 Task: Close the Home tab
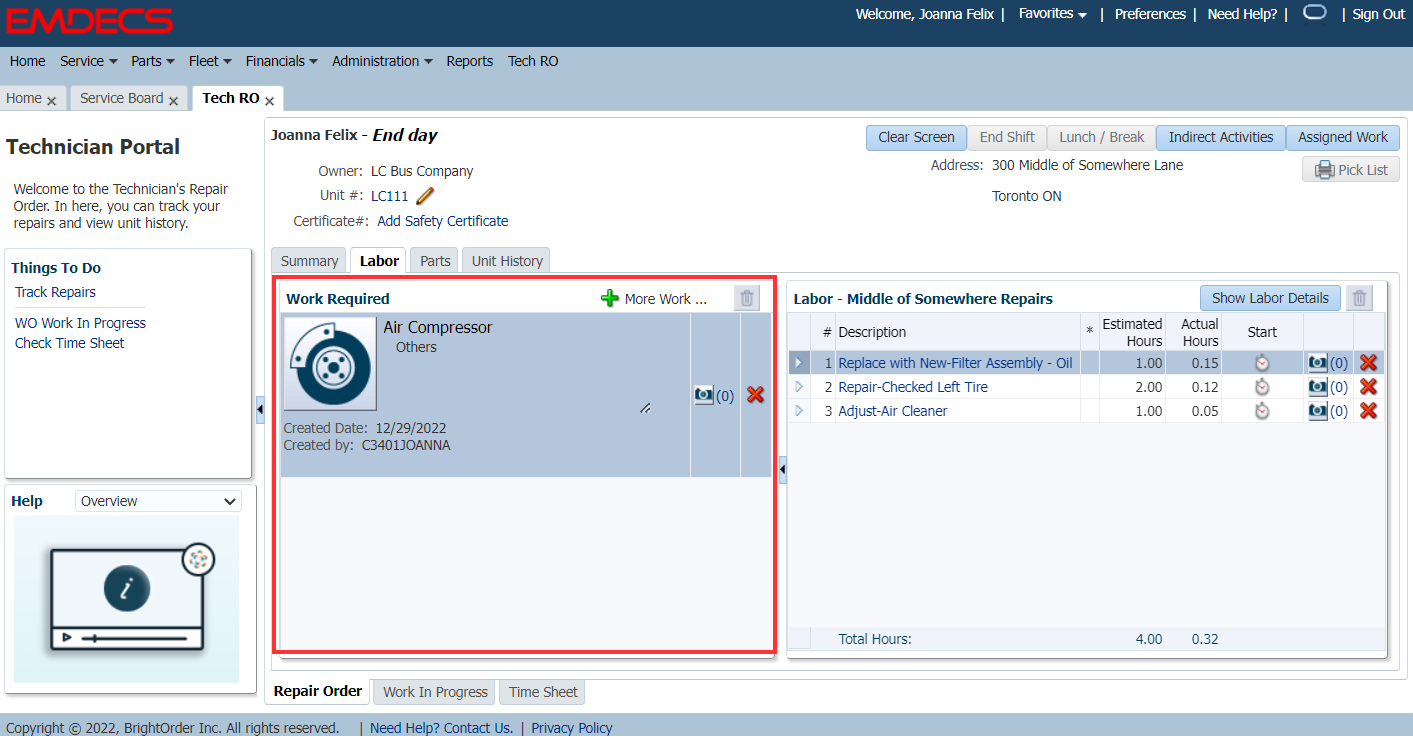point(51,101)
